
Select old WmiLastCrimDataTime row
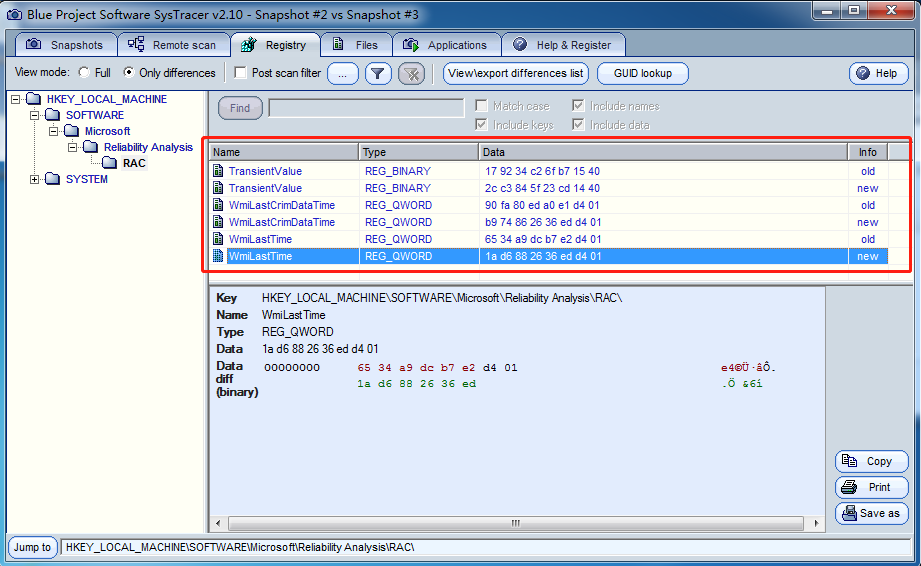tap(549, 205)
